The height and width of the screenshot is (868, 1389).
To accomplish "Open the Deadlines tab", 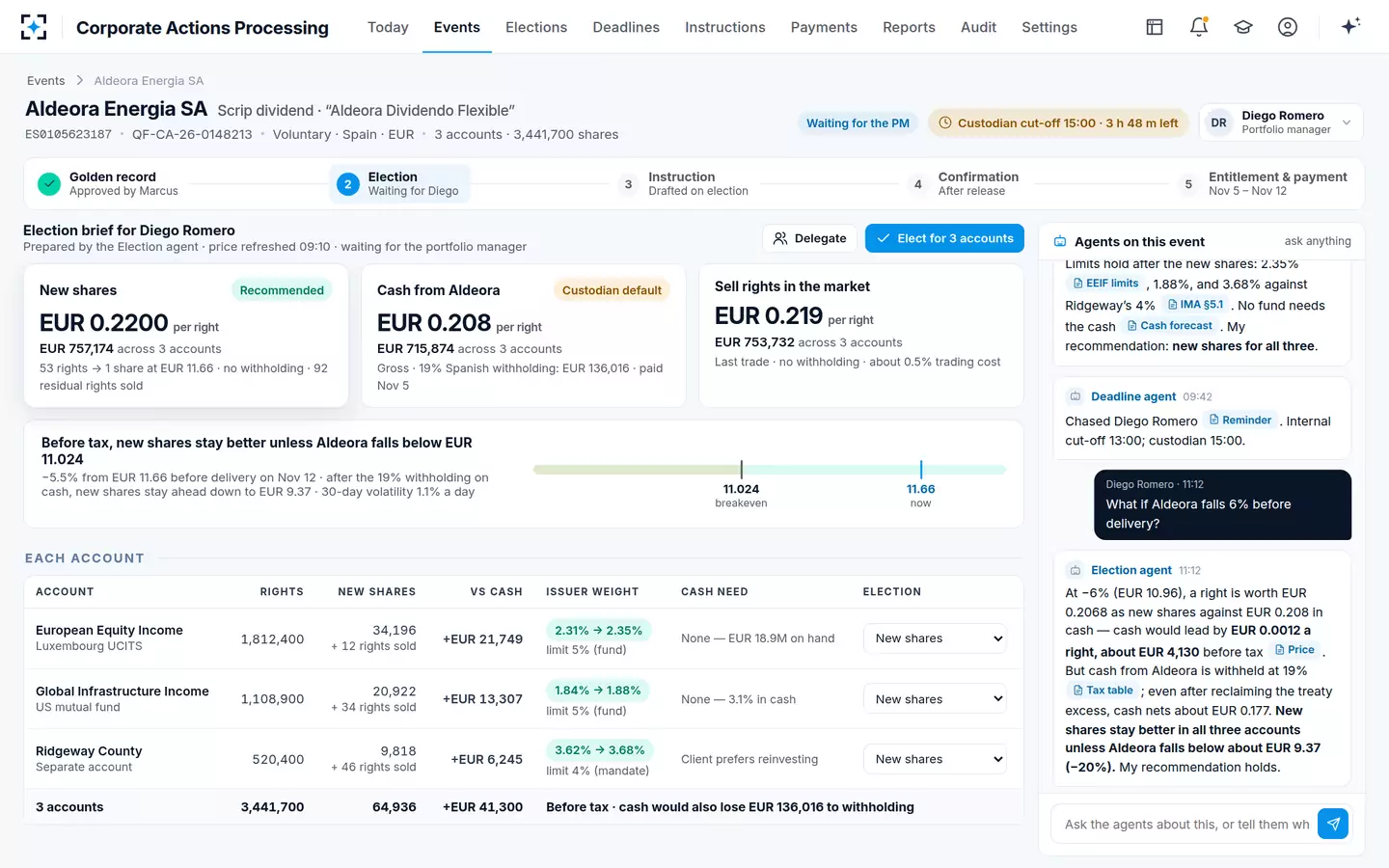I will click(x=626, y=27).
